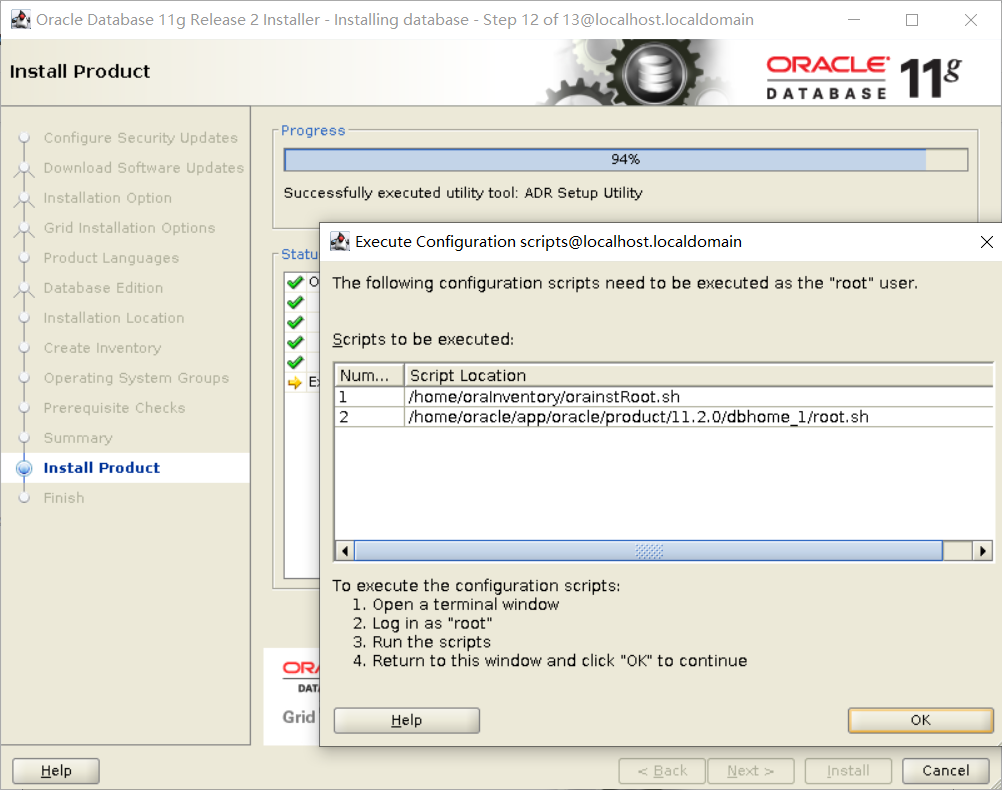Image resolution: width=1002 pixels, height=790 pixels.
Task: Click the Script Location column header
Action: pyautogui.click(x=699, y=375)
